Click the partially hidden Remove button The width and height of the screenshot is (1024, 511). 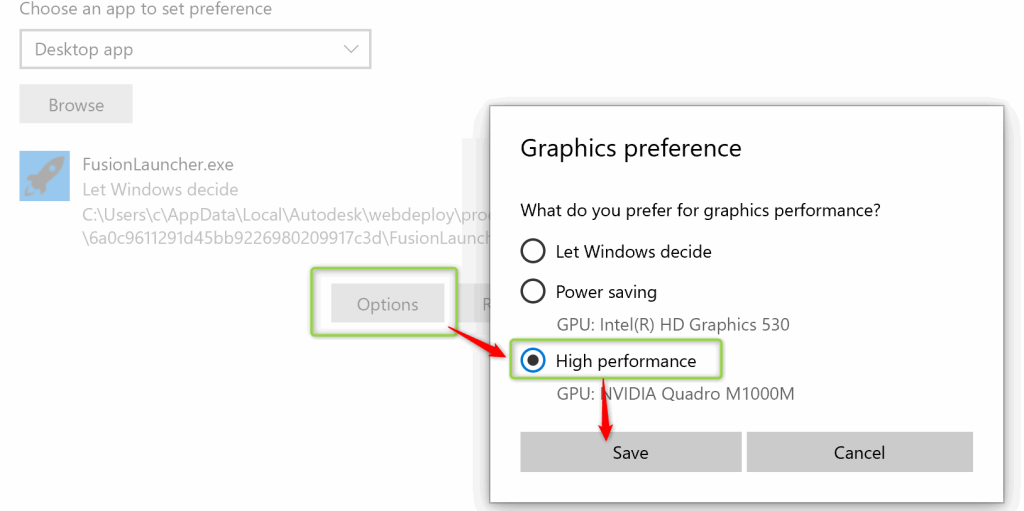click(476, 304)
